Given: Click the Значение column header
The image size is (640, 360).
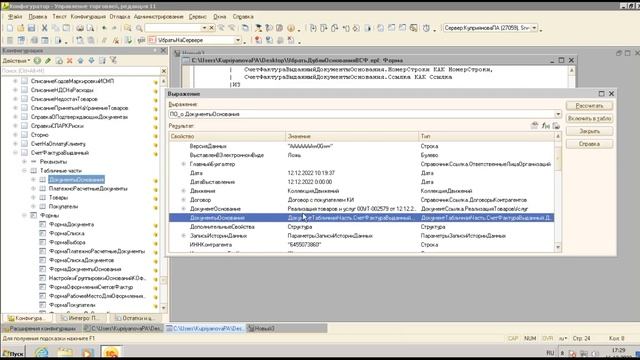Looking at the screenshot, I should (352, 136).
